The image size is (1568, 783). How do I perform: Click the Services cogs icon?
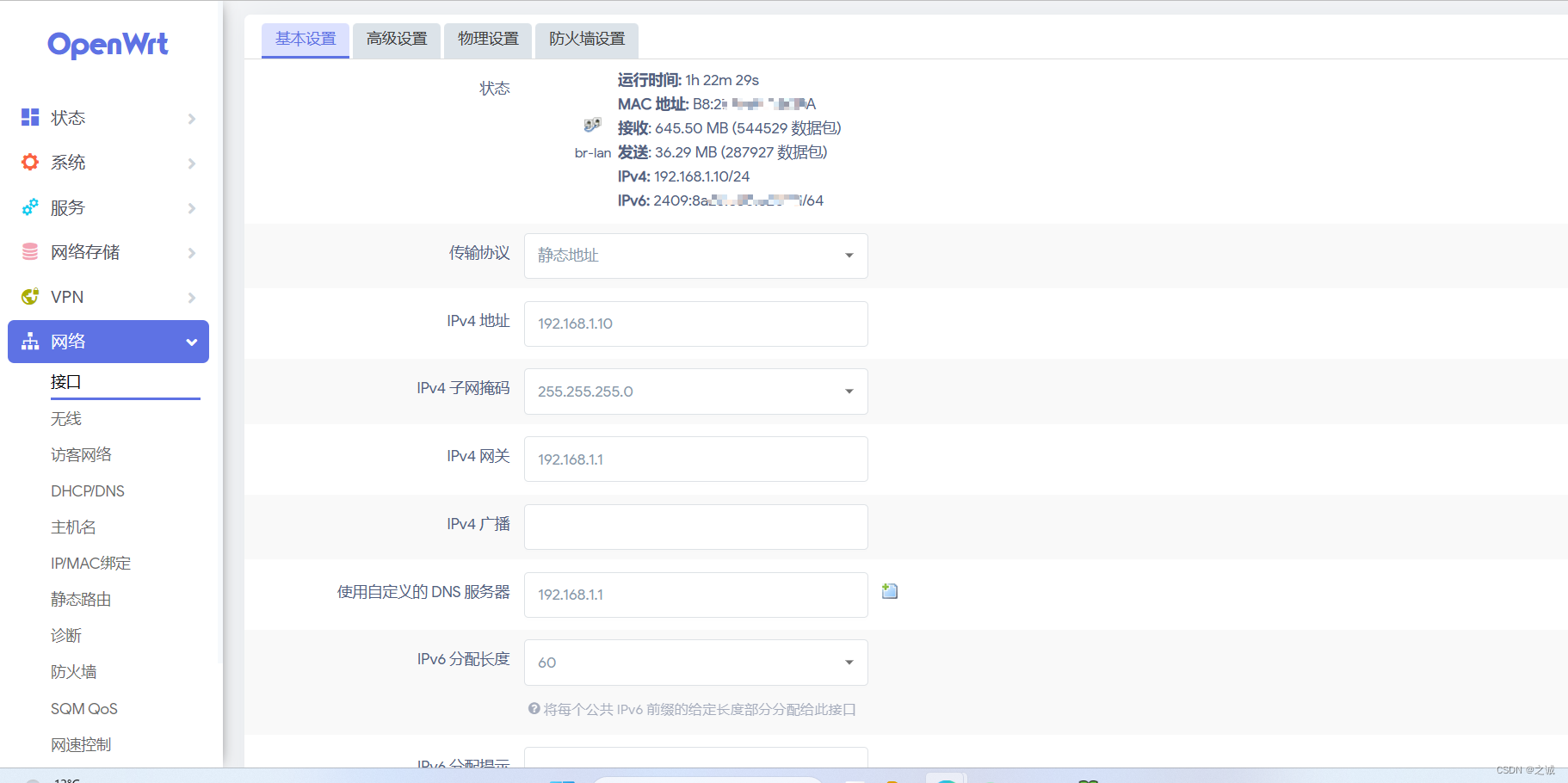[30, 207]
